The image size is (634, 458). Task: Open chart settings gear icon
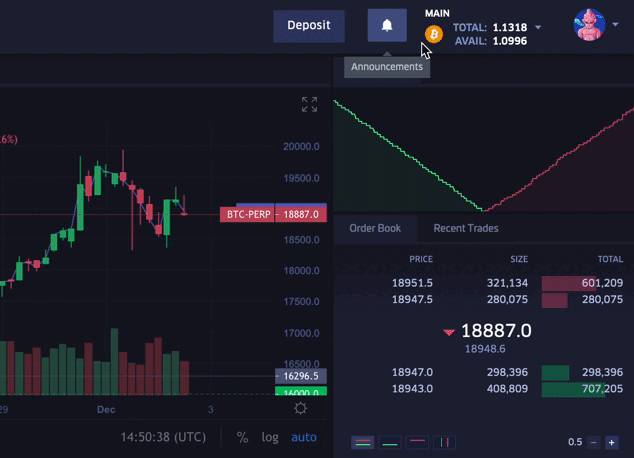tap(300, 408)
